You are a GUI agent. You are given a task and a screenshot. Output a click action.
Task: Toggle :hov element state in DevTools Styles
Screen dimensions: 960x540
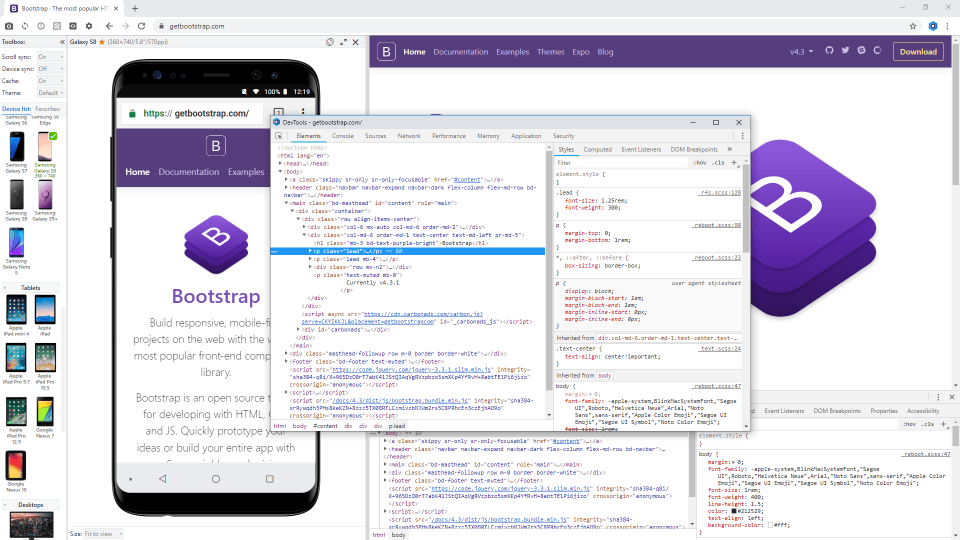pos(700,163)
